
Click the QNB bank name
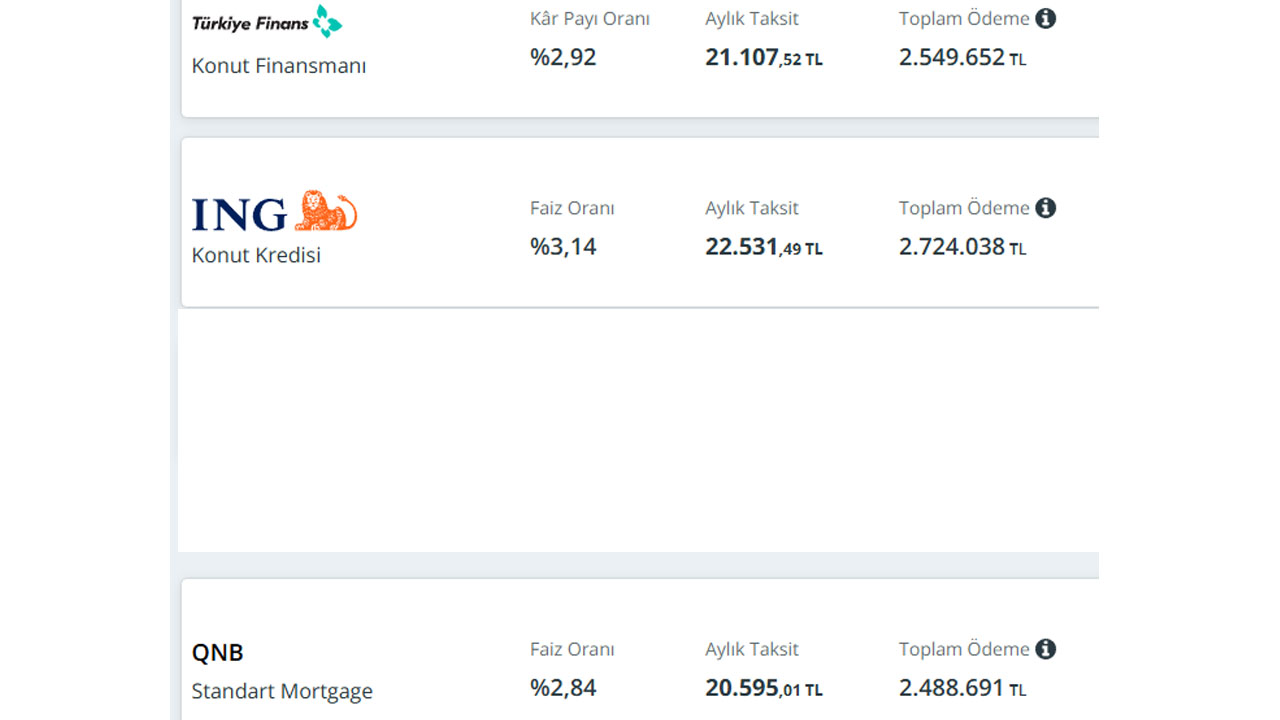coord(218,652)
